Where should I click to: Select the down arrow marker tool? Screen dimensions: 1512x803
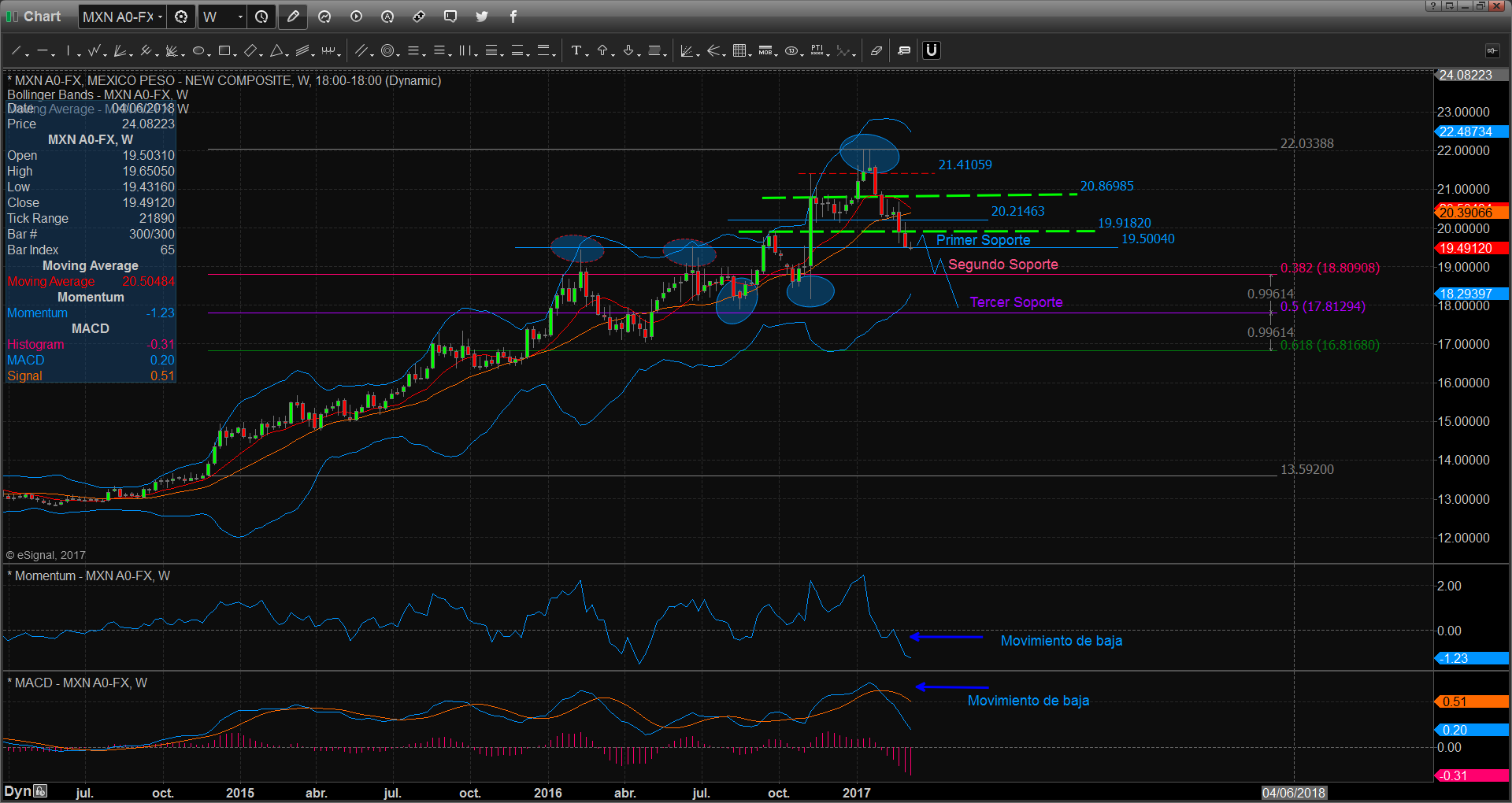tap(628, 51)
